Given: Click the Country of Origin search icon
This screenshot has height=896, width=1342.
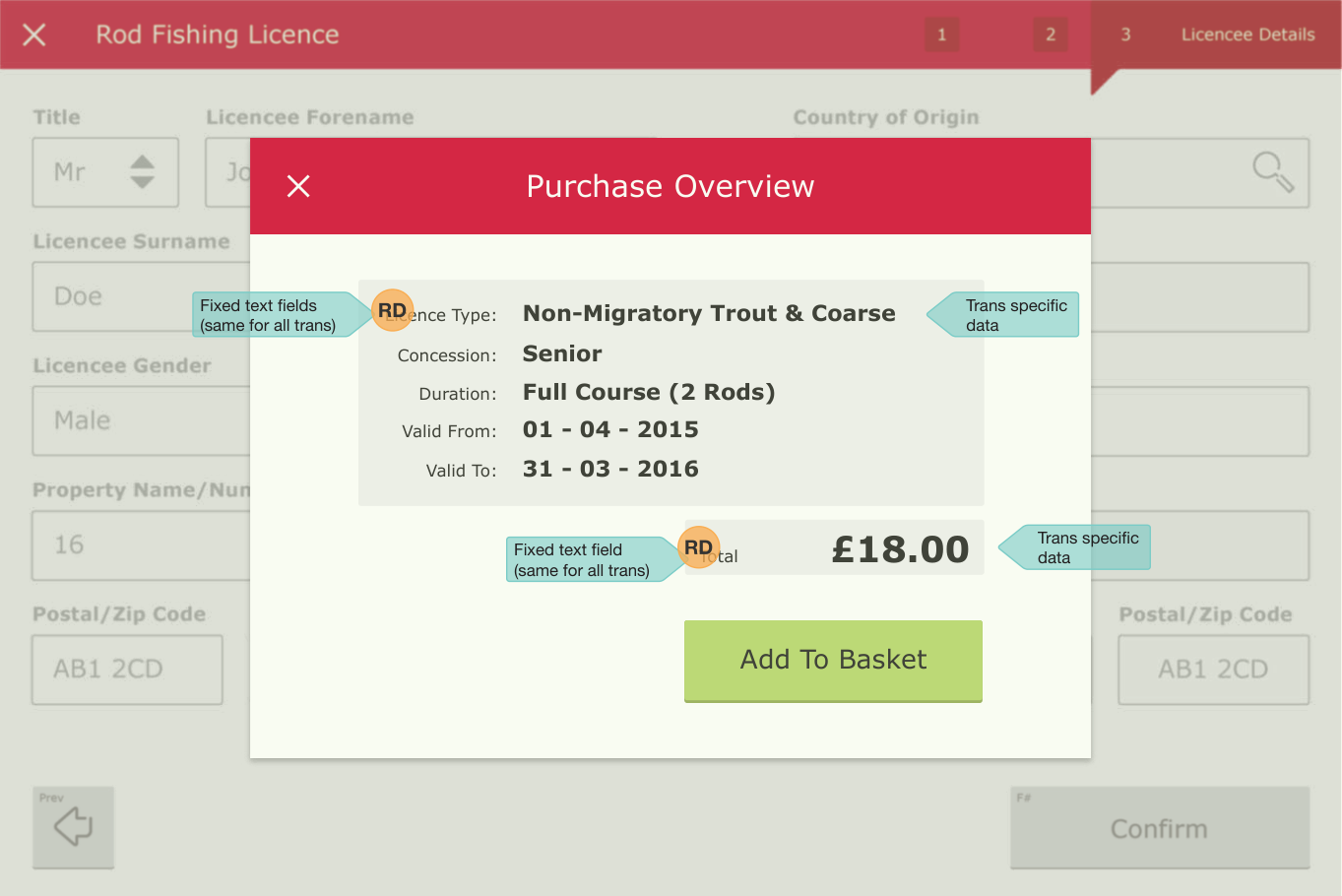Looking at the screenshot, I should [1272, 172].
